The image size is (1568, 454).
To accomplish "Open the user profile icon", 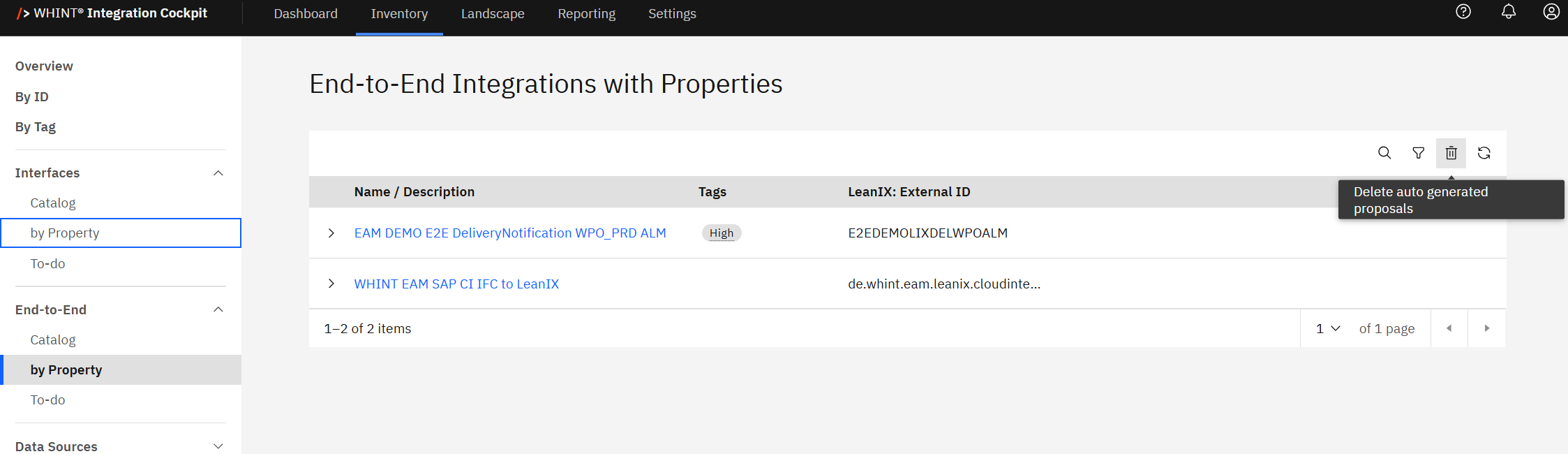I will (1551, 12).
